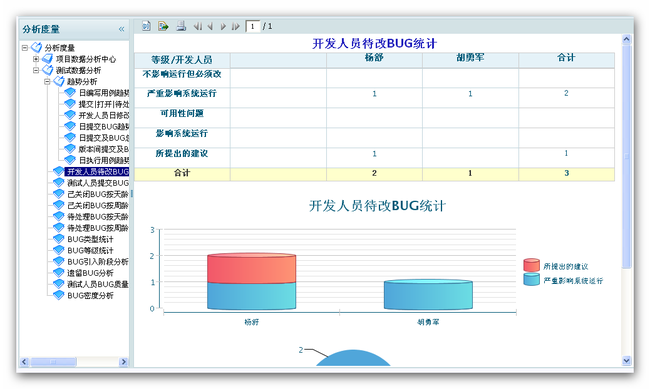This screenshot has height=389, width=650.
Task: Click the red bar segment in chart
Action: click(252, 268)
